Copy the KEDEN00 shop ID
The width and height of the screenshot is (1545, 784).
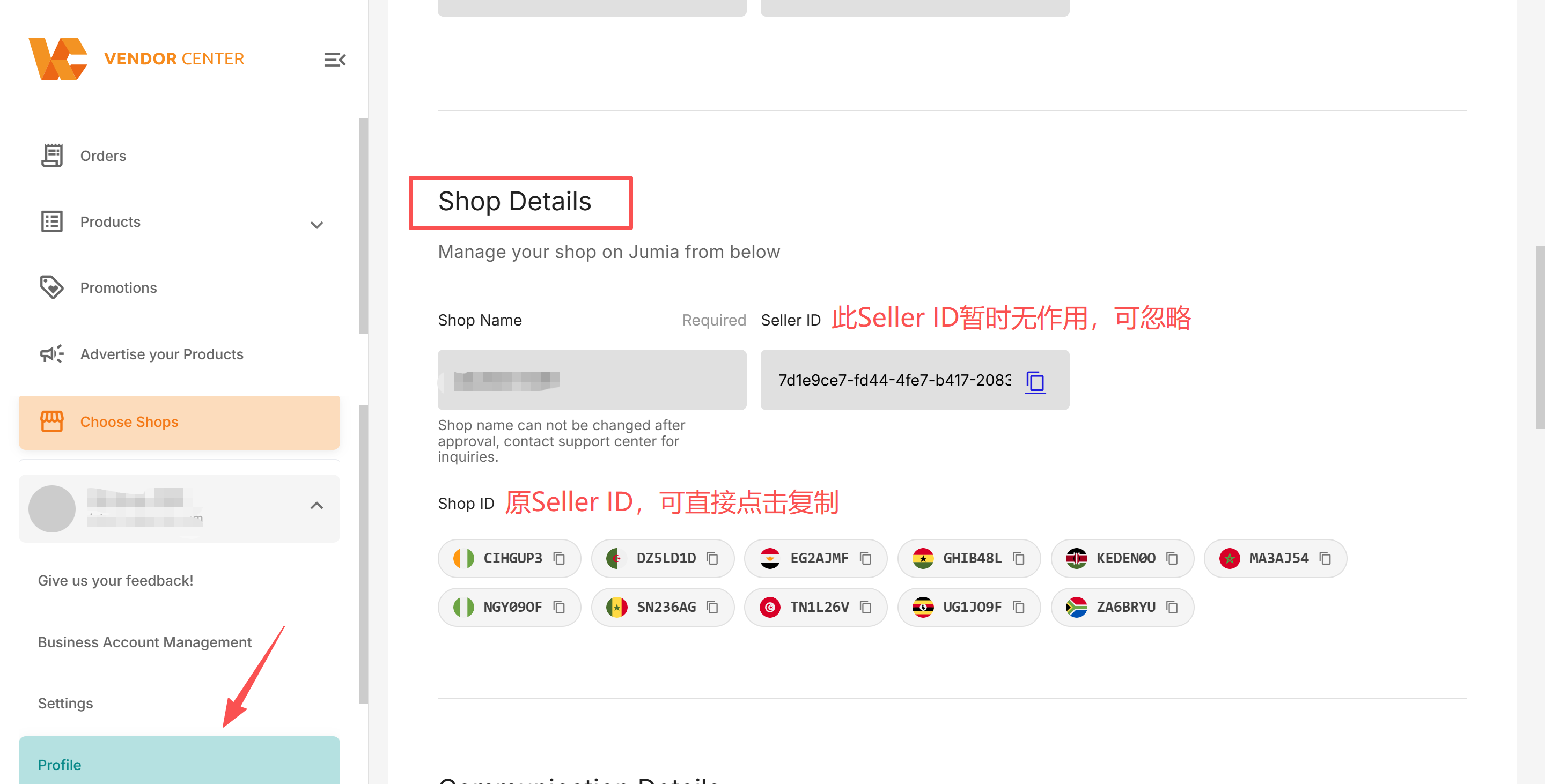point(1172,558)
